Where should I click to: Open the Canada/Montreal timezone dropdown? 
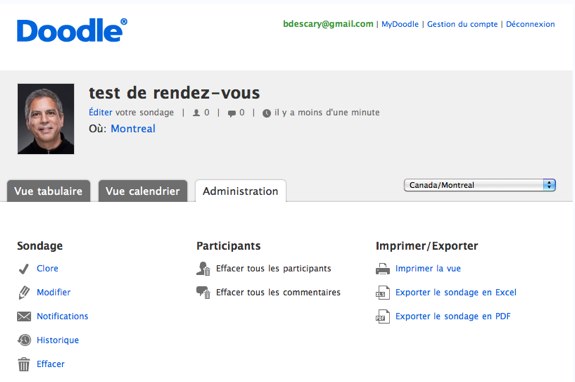click(480, 185)
